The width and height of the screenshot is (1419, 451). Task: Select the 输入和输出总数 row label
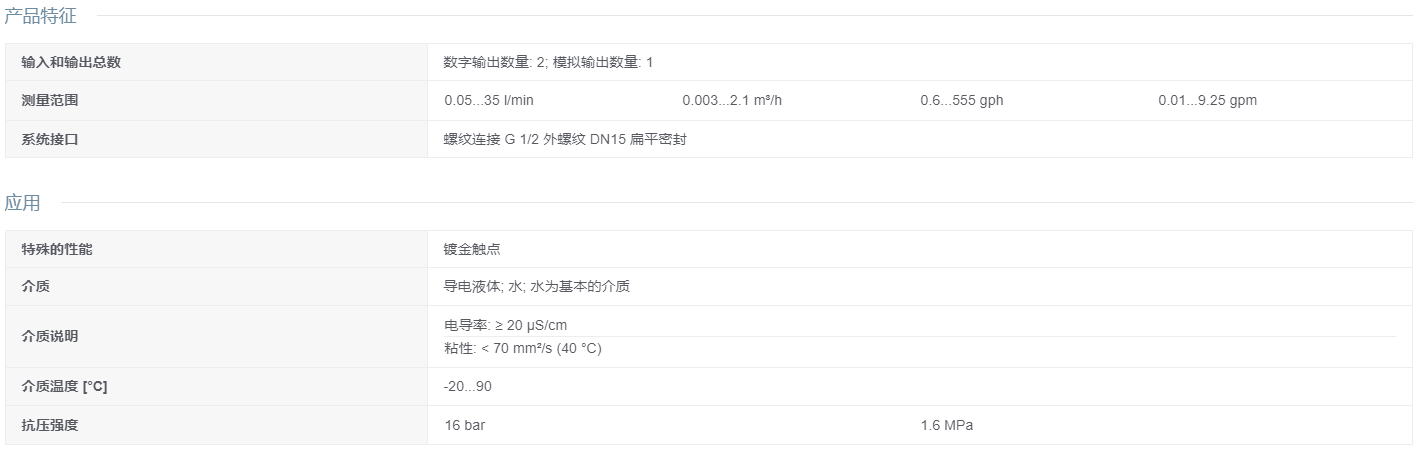[x=71, y=62]
